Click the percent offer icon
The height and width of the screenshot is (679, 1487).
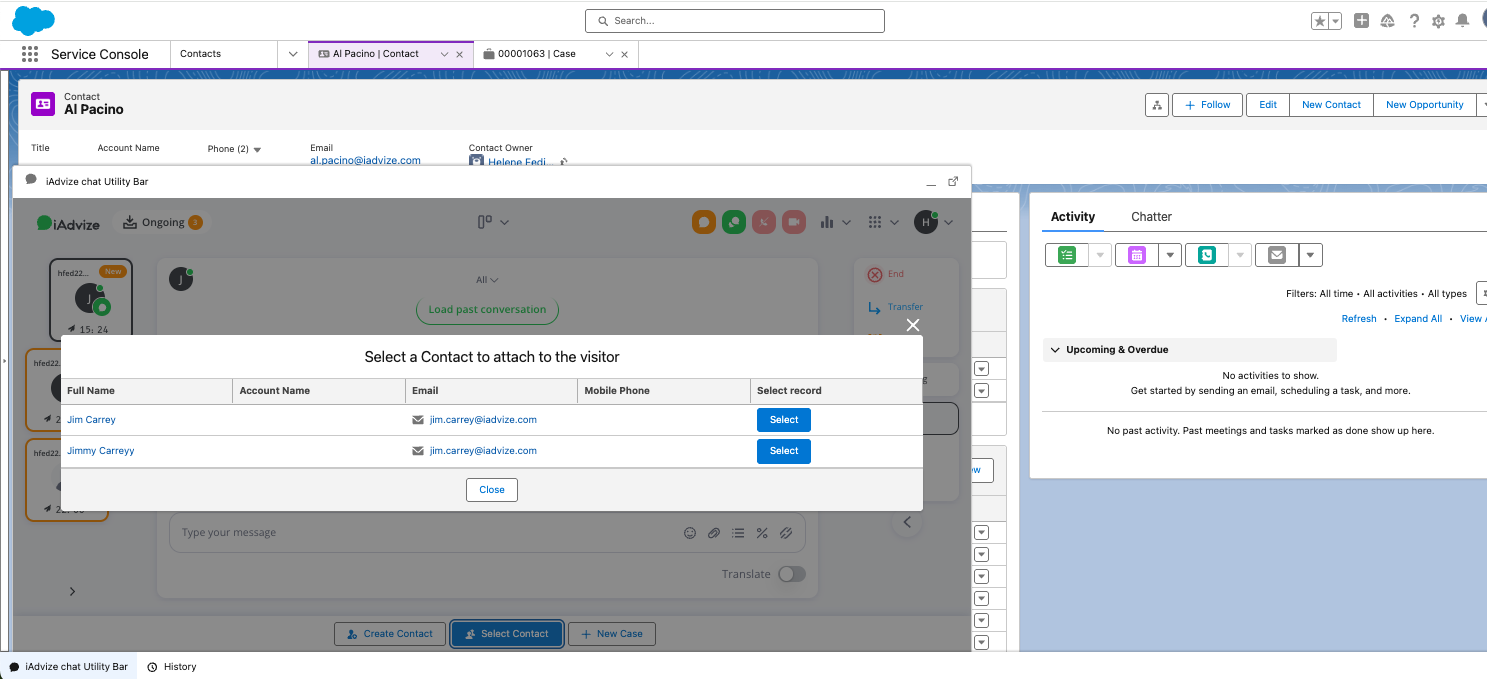point(762,533)
